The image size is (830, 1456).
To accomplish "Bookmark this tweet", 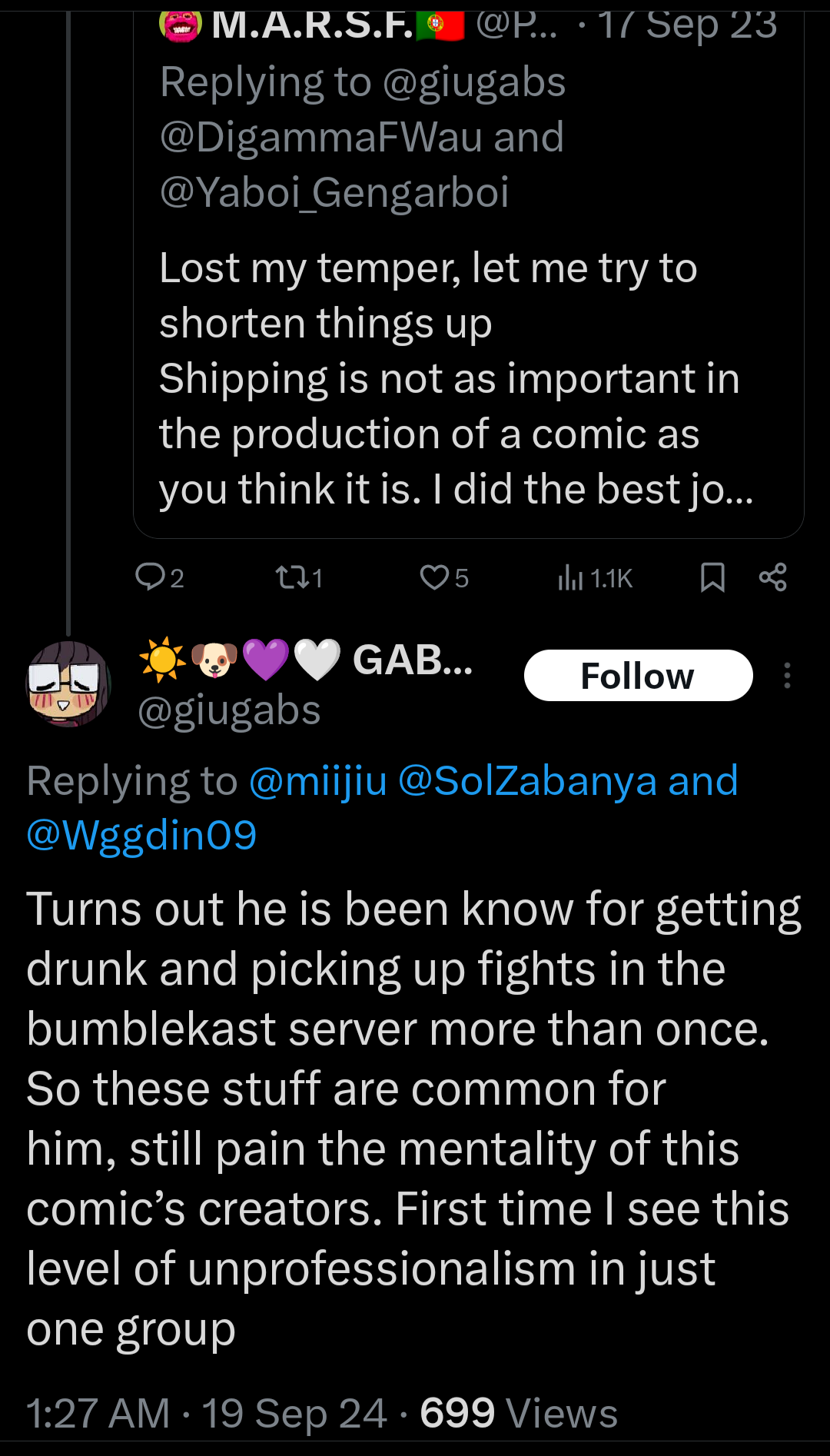I will 712,577.
